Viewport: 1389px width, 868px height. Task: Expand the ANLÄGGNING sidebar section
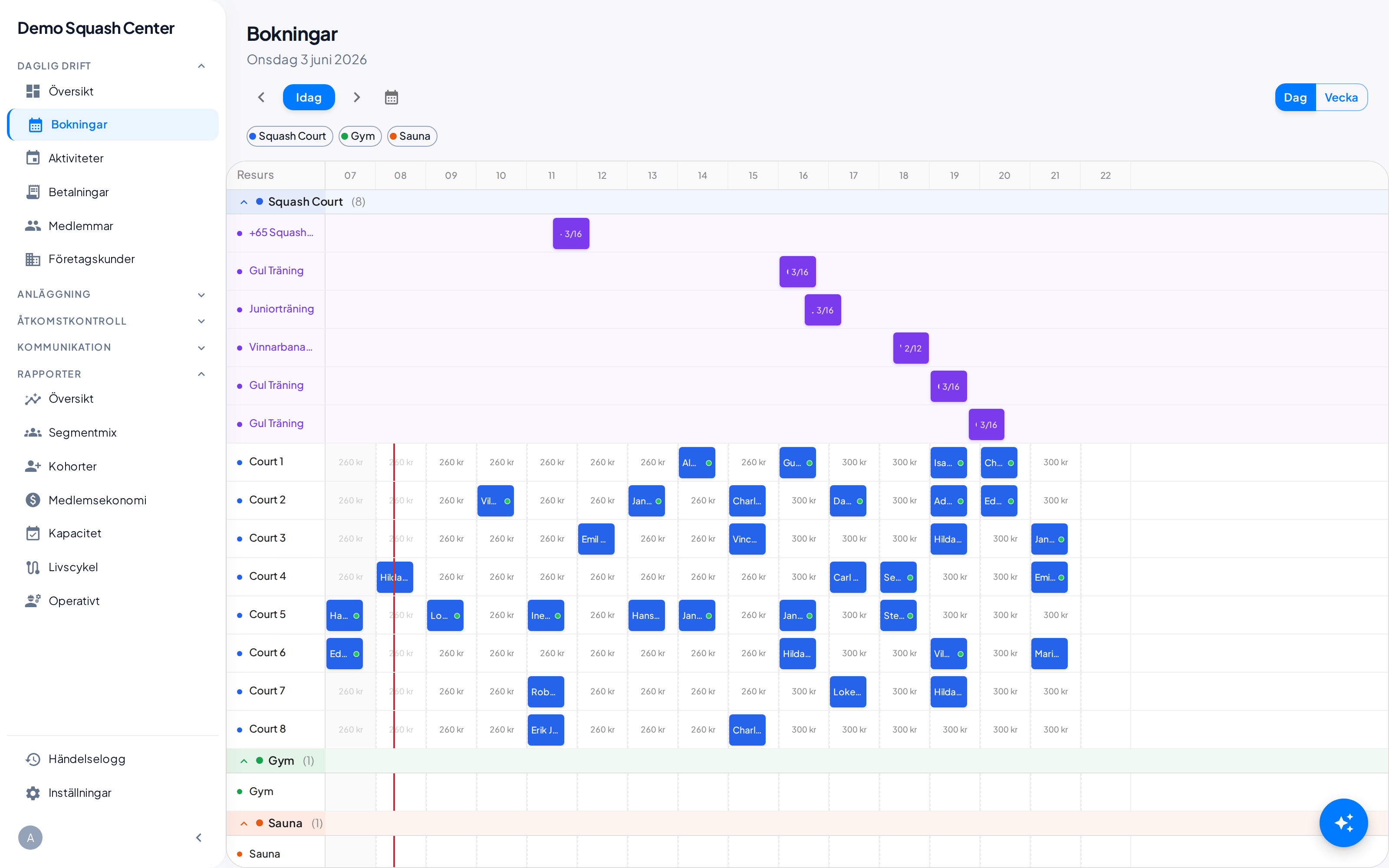pyautogui.click(x=112, y=295)
